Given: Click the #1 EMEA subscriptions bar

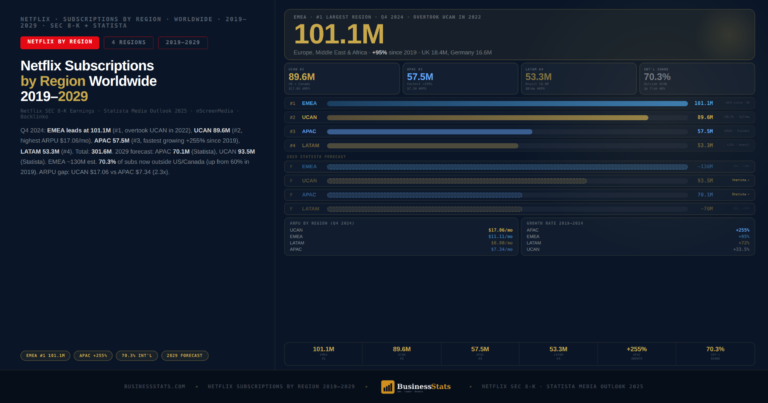Looking at the screenshot, I should [x=507, y=103].
